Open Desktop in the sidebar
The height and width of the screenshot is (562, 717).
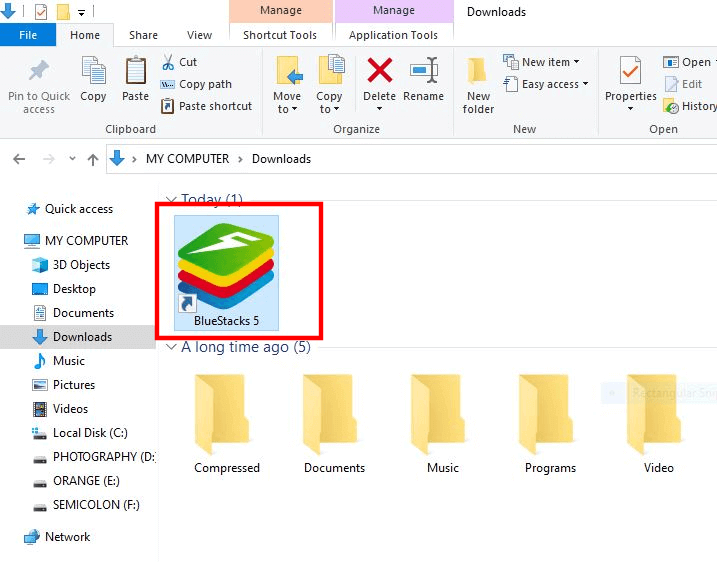point(64,289)
